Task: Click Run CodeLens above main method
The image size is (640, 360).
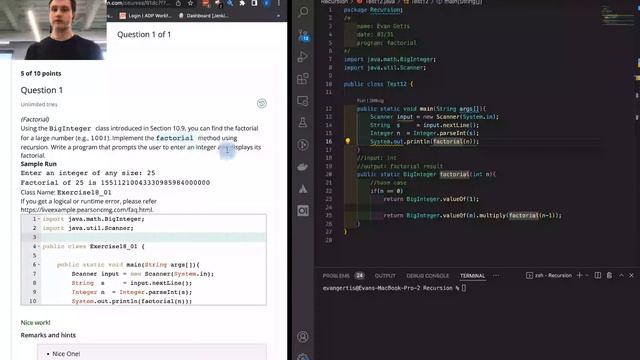Action: click(x=361, y=100)
